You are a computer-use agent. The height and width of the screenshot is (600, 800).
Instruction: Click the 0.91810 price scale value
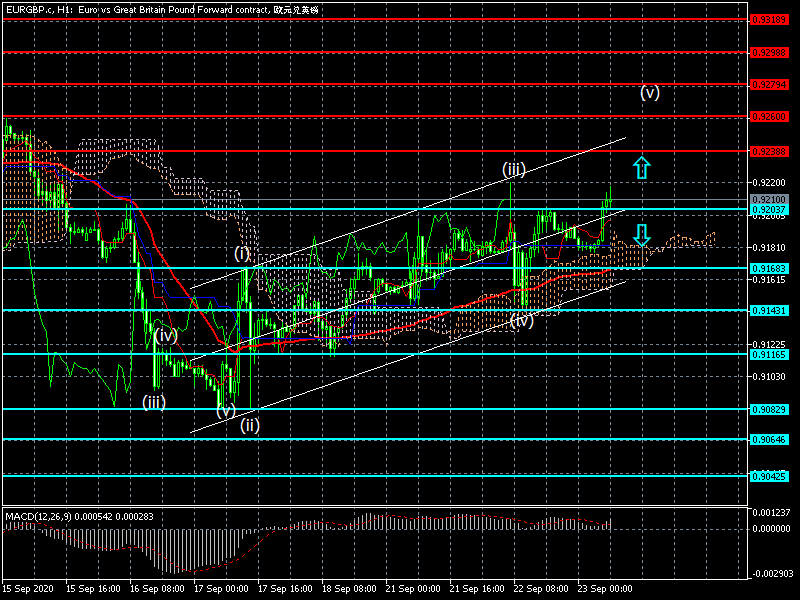pyautogui.click(x=769, y=247)
